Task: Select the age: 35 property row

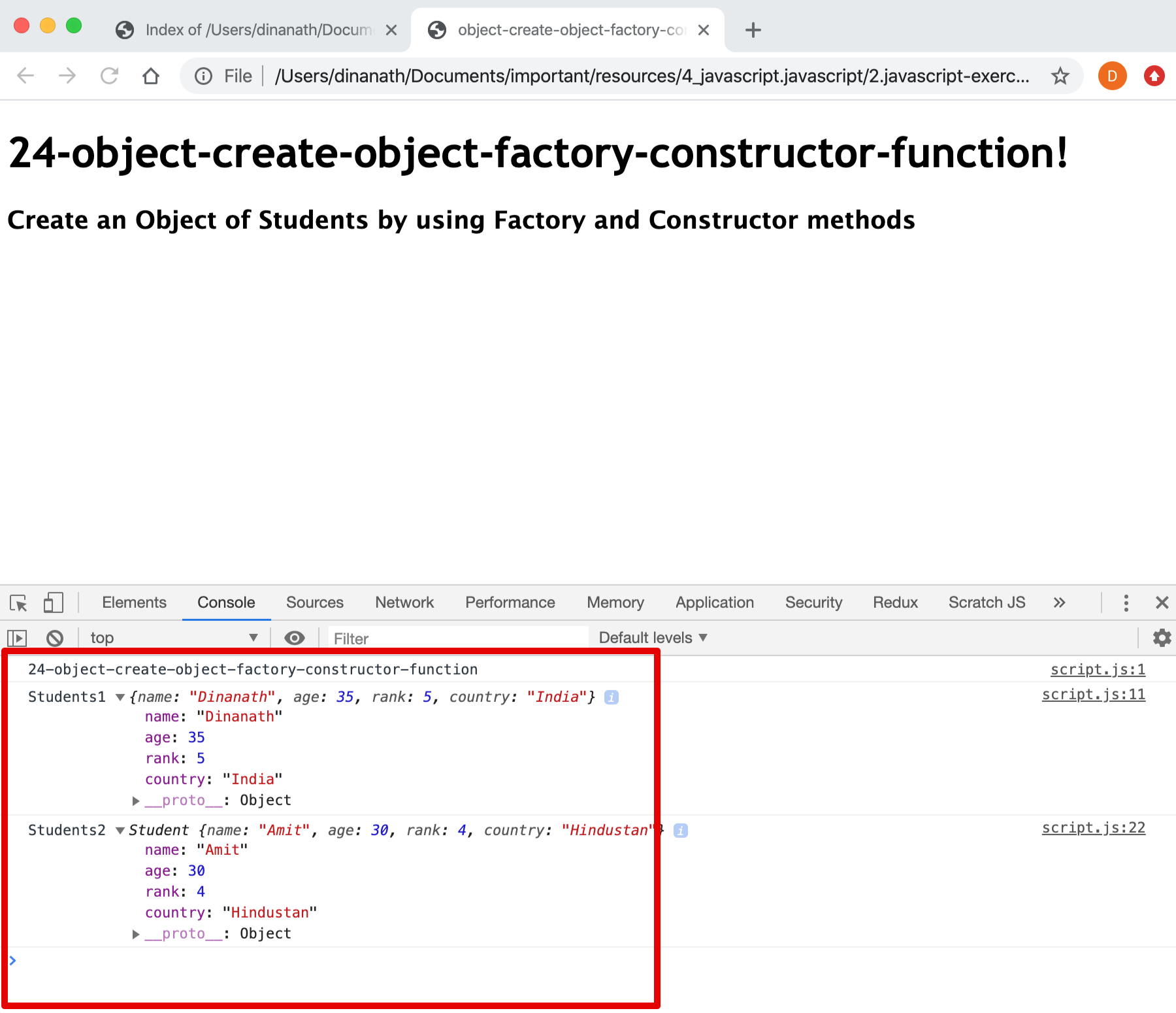Action: [x=175, y=738]
